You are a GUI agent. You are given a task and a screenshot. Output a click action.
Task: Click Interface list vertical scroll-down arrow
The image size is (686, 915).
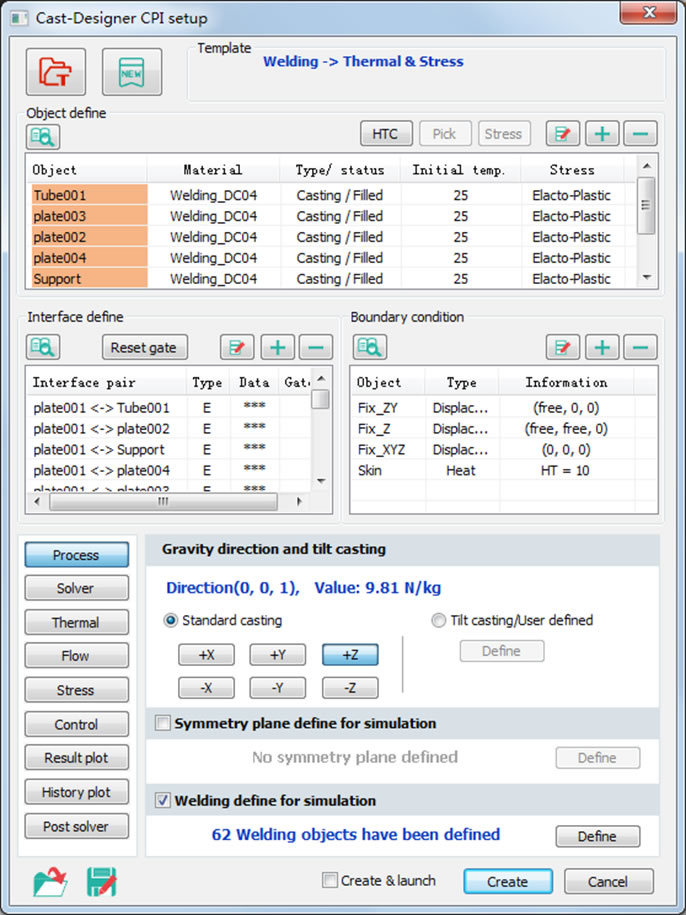tap(321, 481)
